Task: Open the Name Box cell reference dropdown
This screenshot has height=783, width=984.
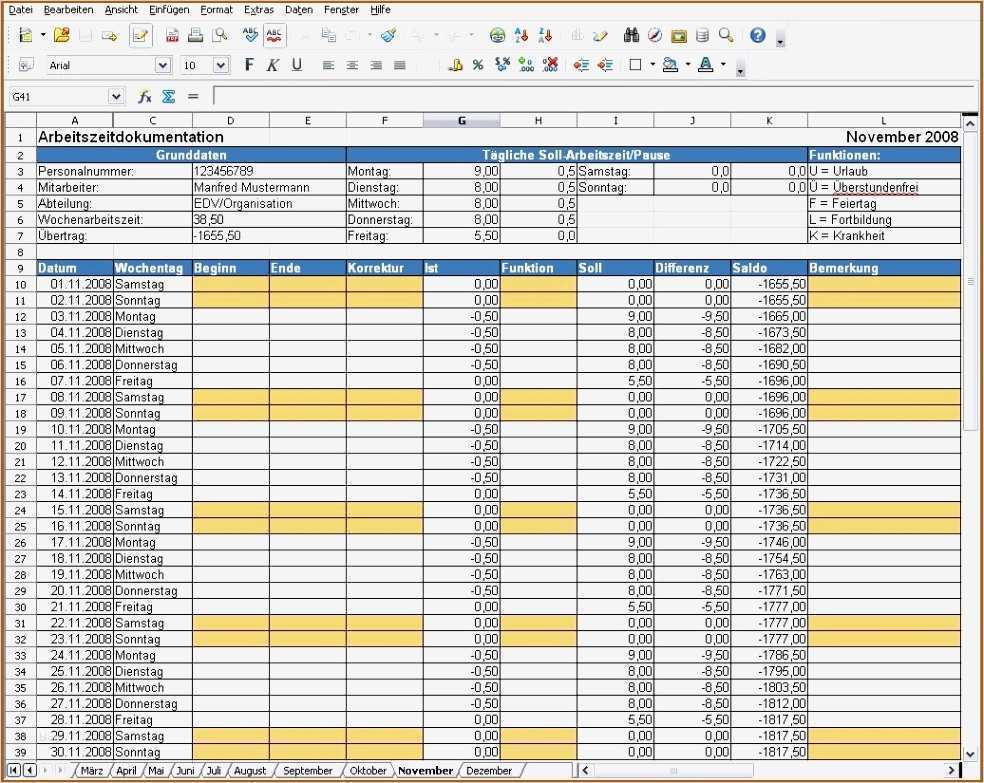Action: point(116,97)
